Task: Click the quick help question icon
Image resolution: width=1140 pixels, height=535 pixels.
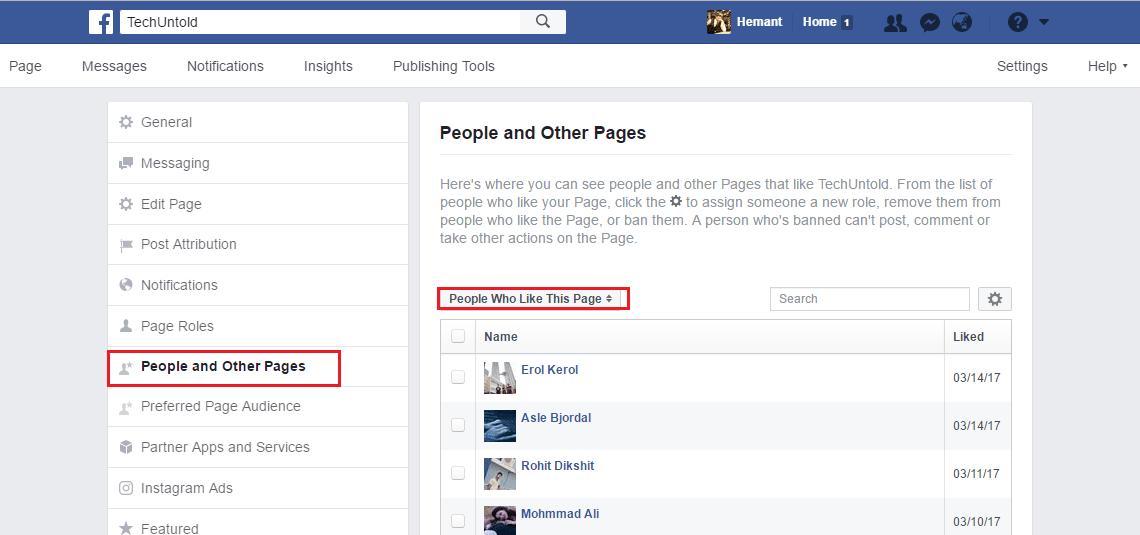Action: point(1018,23)
